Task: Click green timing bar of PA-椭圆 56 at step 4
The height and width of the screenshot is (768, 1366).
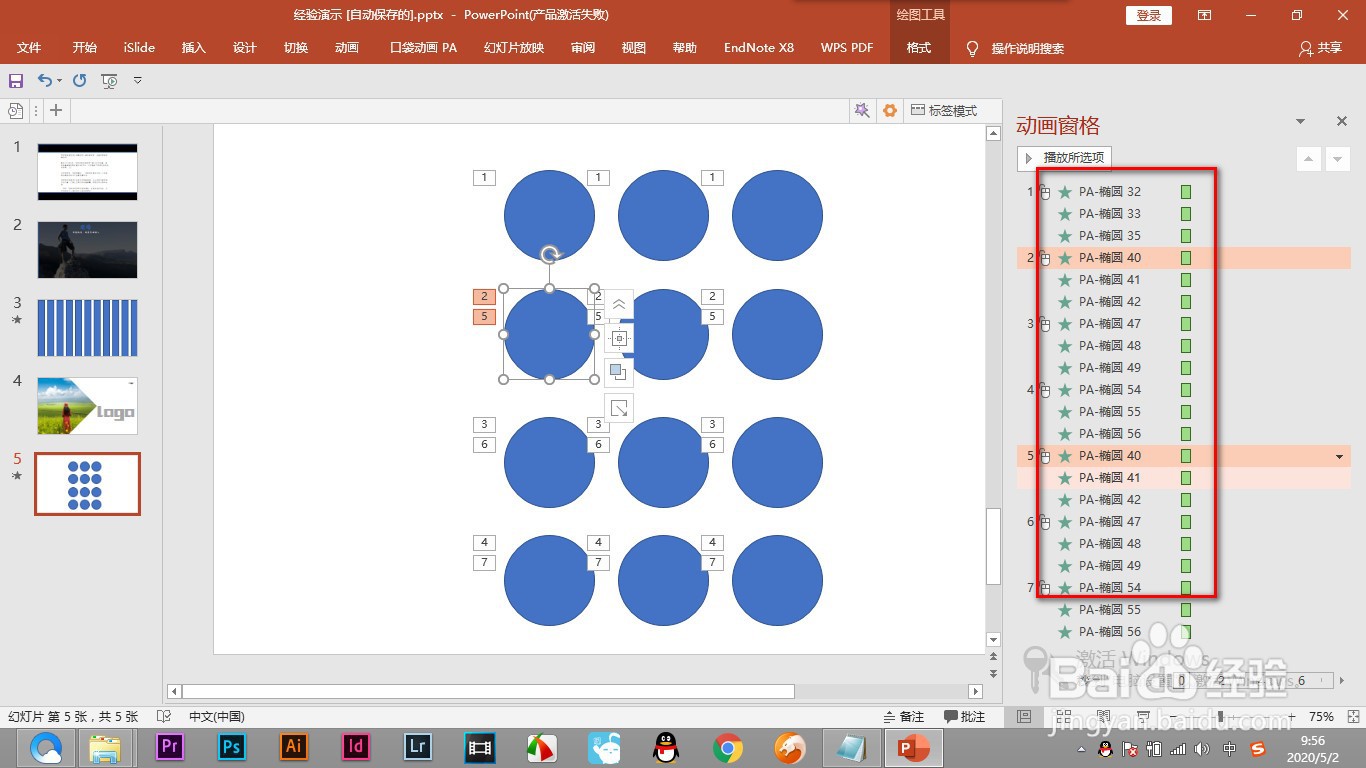Action: point(1186,434)
